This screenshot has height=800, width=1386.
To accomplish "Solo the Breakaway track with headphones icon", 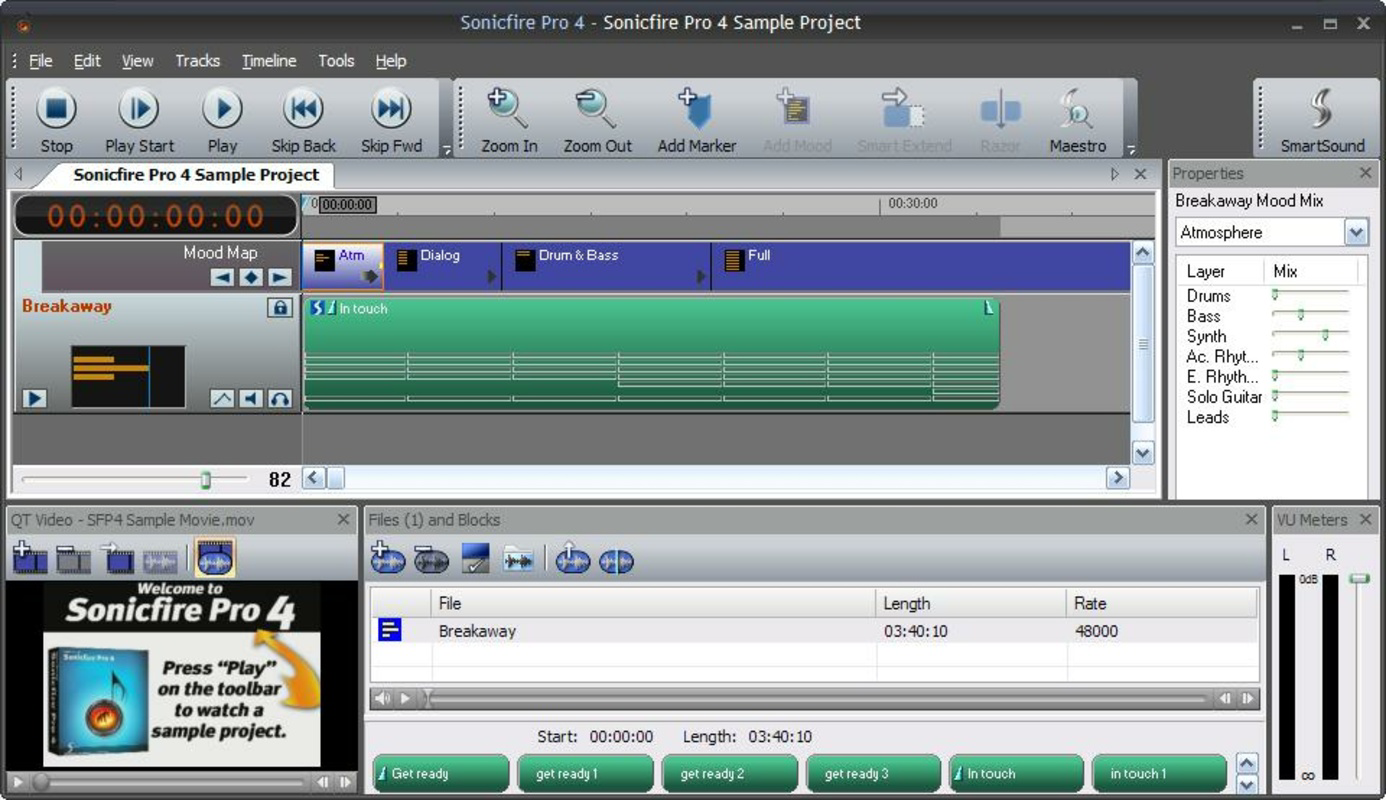I will (280, 399).
